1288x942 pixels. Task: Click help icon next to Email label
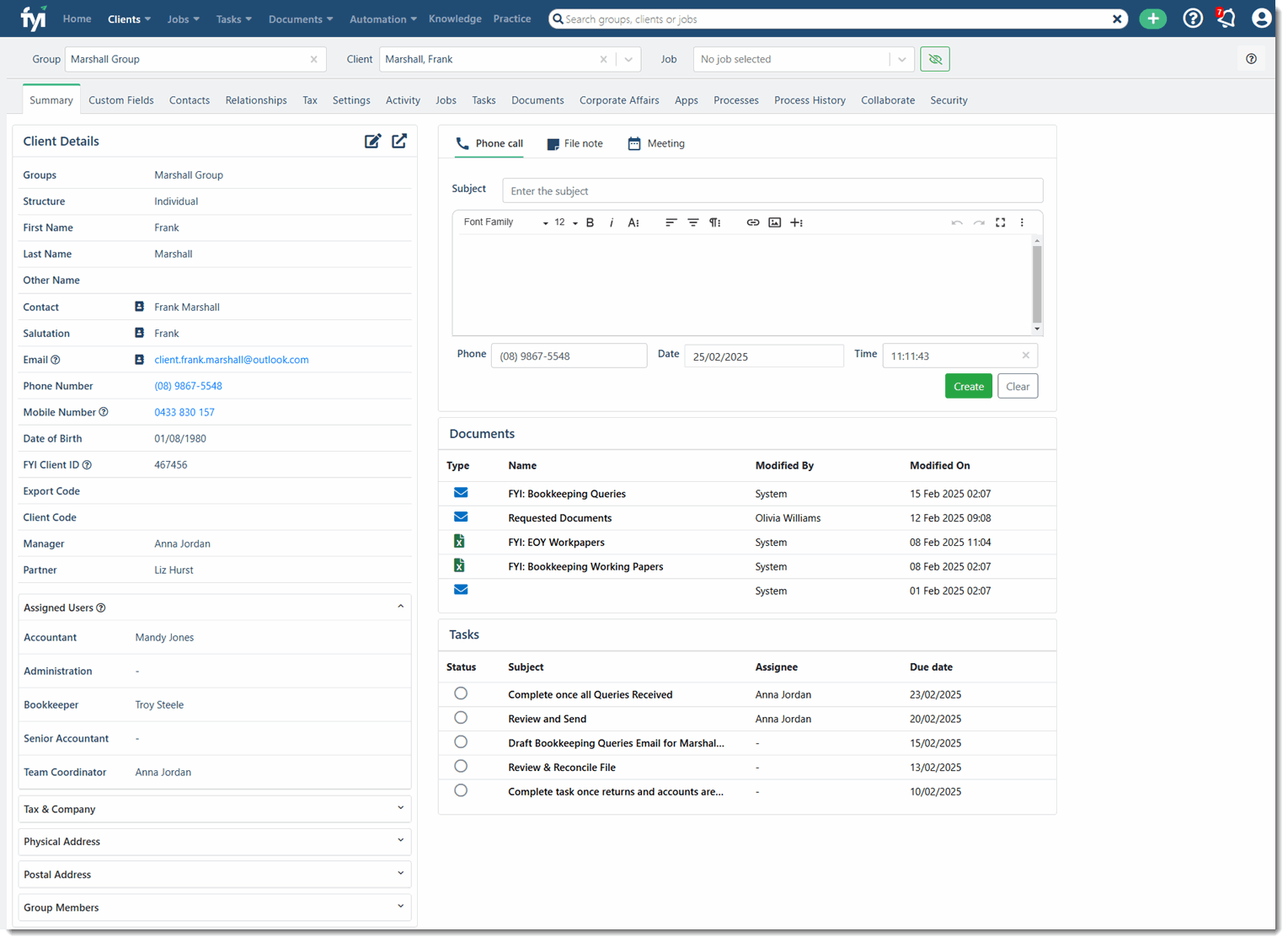click(56, 360)
